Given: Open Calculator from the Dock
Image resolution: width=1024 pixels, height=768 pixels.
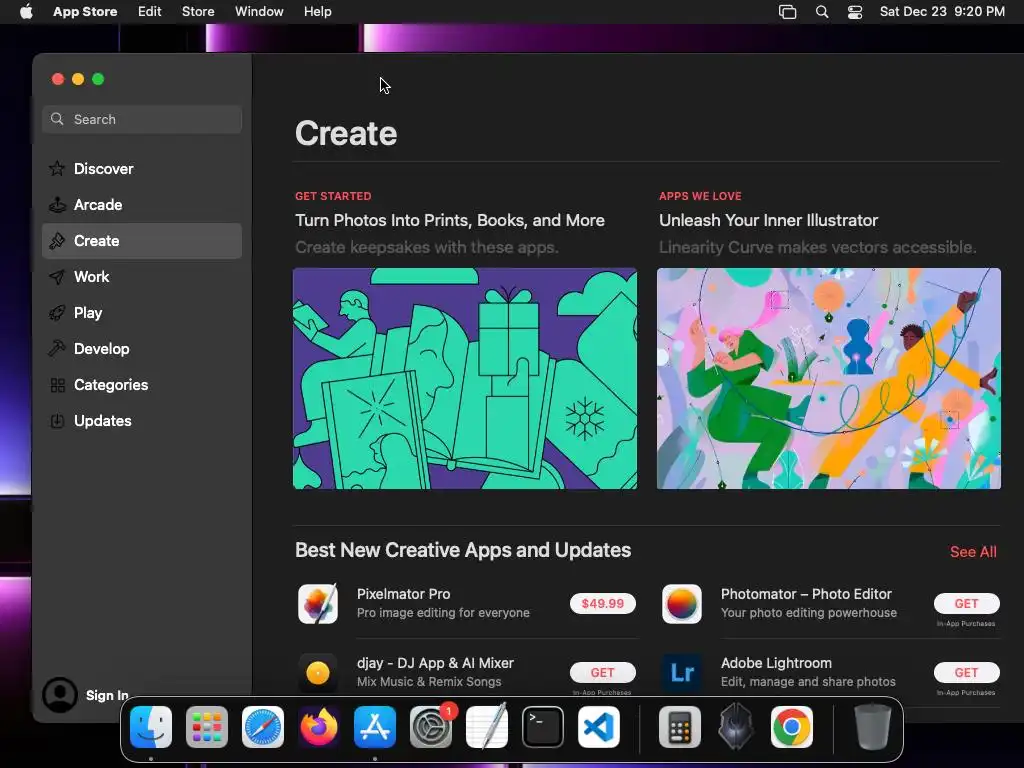Looking at the screenshot, I should [680, 727].
